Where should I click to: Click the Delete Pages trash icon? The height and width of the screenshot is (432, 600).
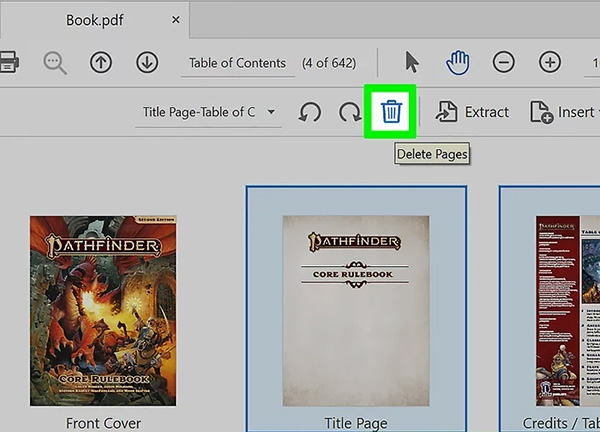[x=391, y=112]
